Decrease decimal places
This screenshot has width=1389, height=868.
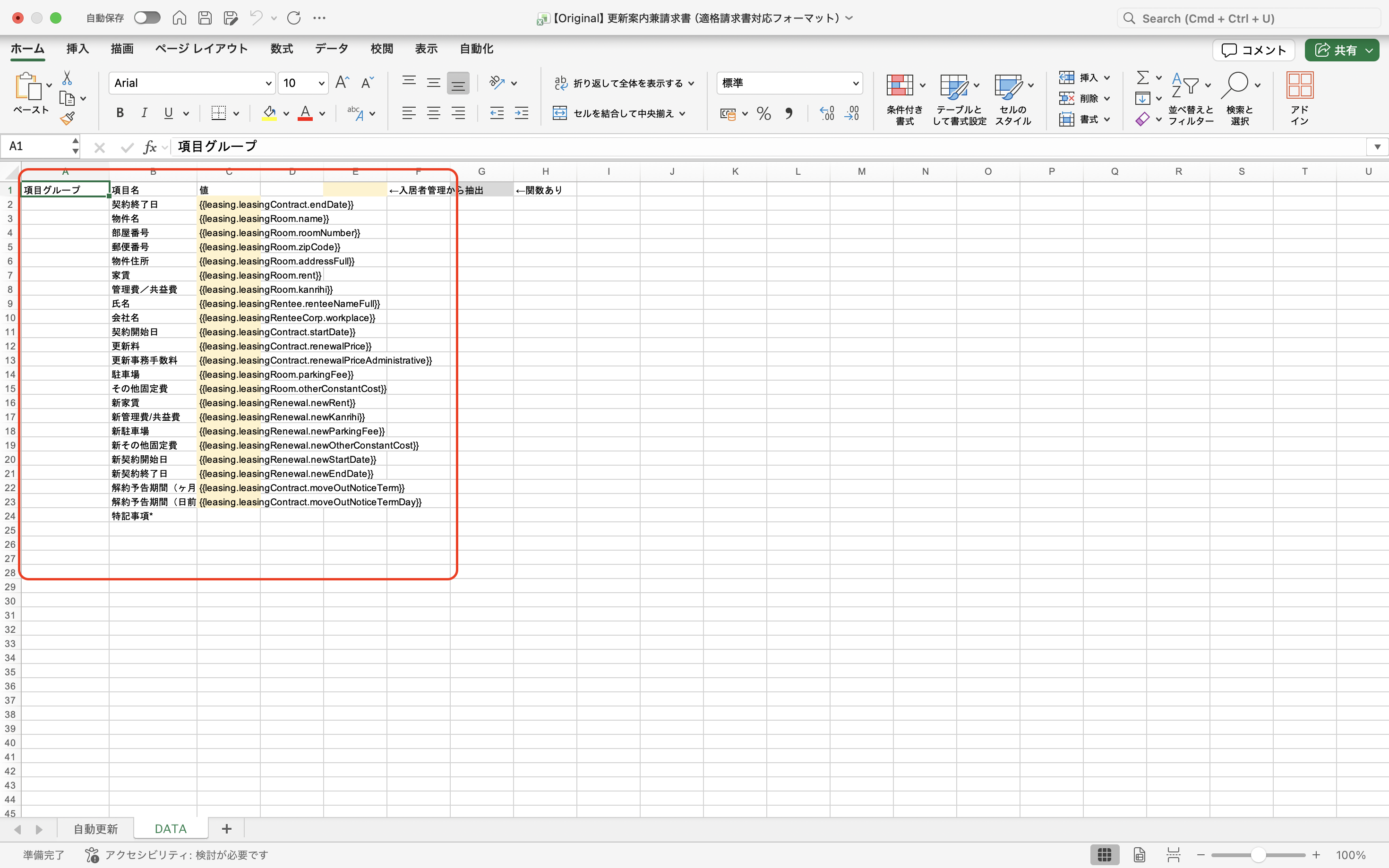851,113
